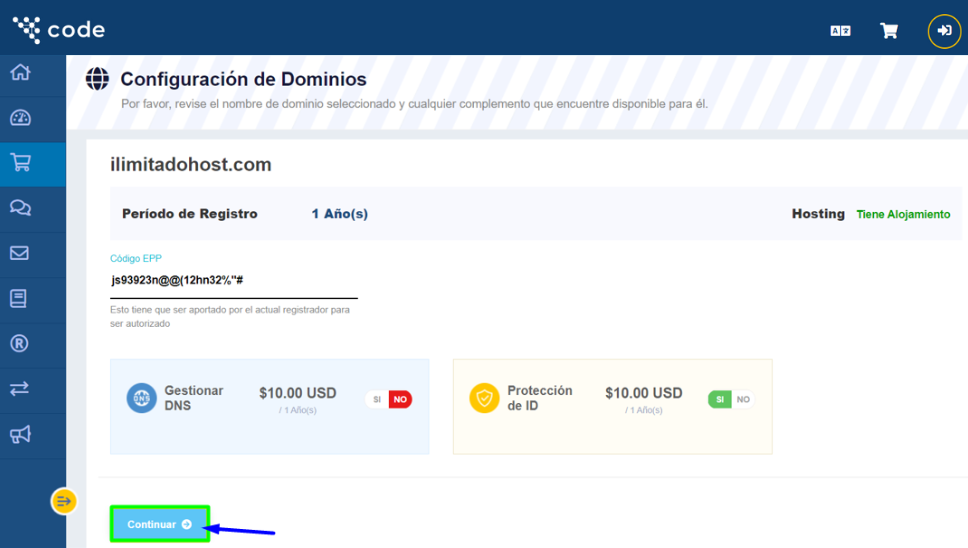Open the dashboard gauge icon

pyautogui.click(x=20, y=118)
